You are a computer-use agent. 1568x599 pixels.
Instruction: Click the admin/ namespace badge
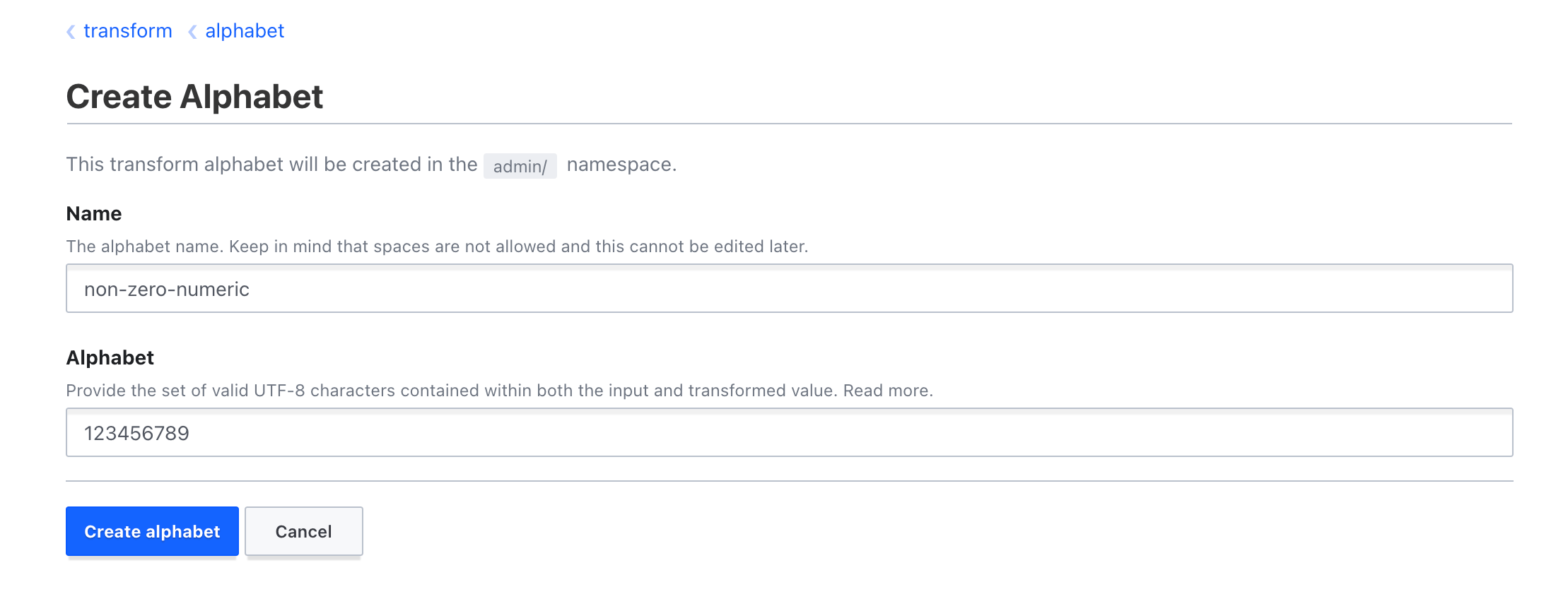pos(520,166)
